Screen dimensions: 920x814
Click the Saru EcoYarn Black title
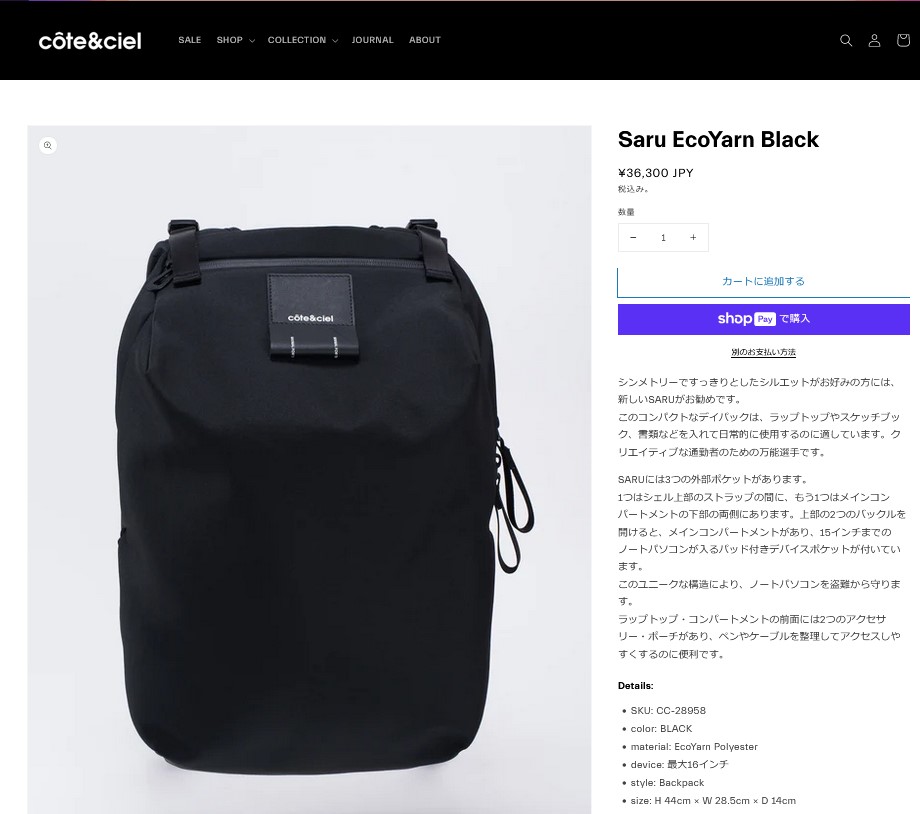pos(718,140)
